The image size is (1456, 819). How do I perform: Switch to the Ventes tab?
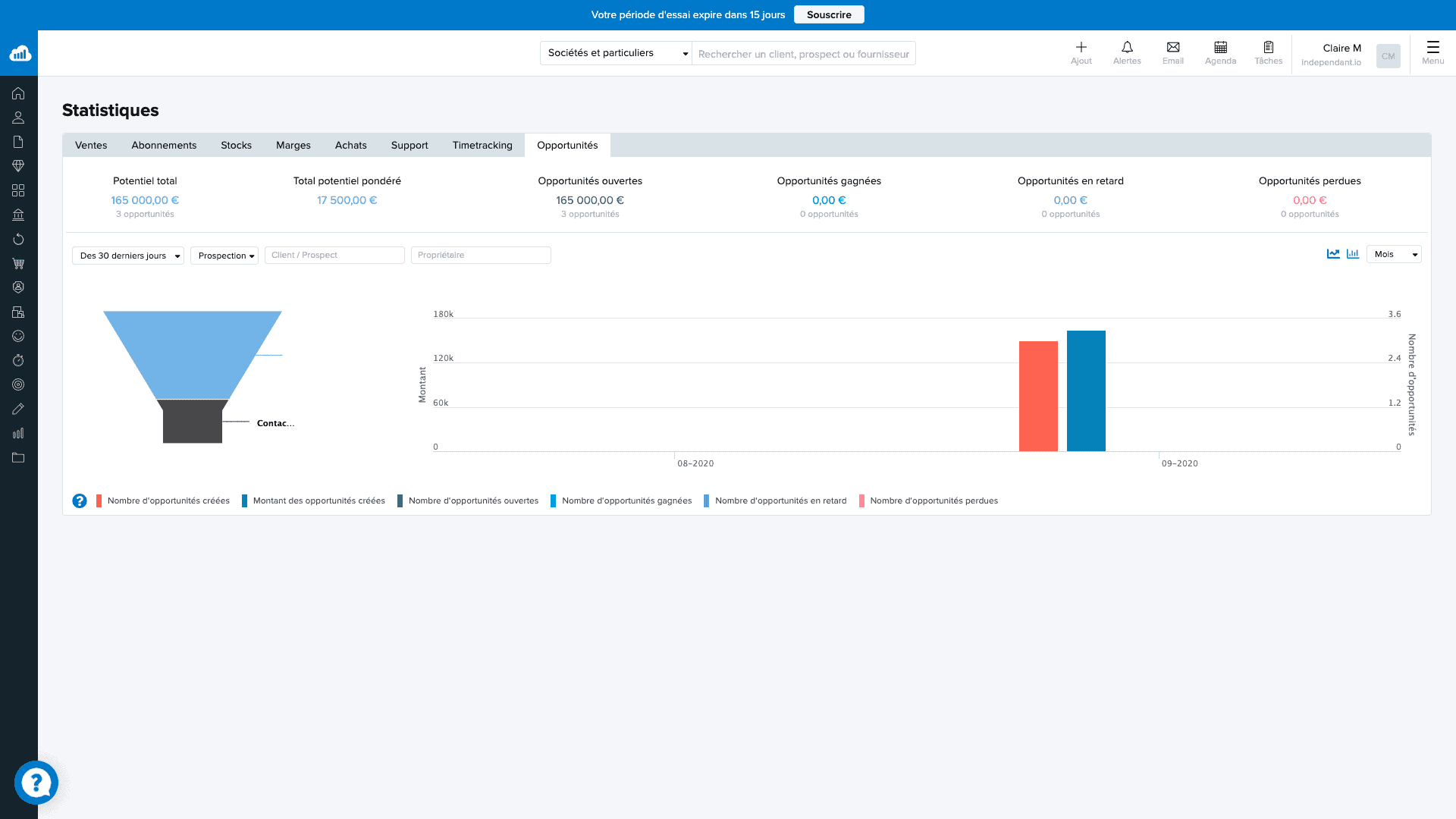[x=91, y=145]
